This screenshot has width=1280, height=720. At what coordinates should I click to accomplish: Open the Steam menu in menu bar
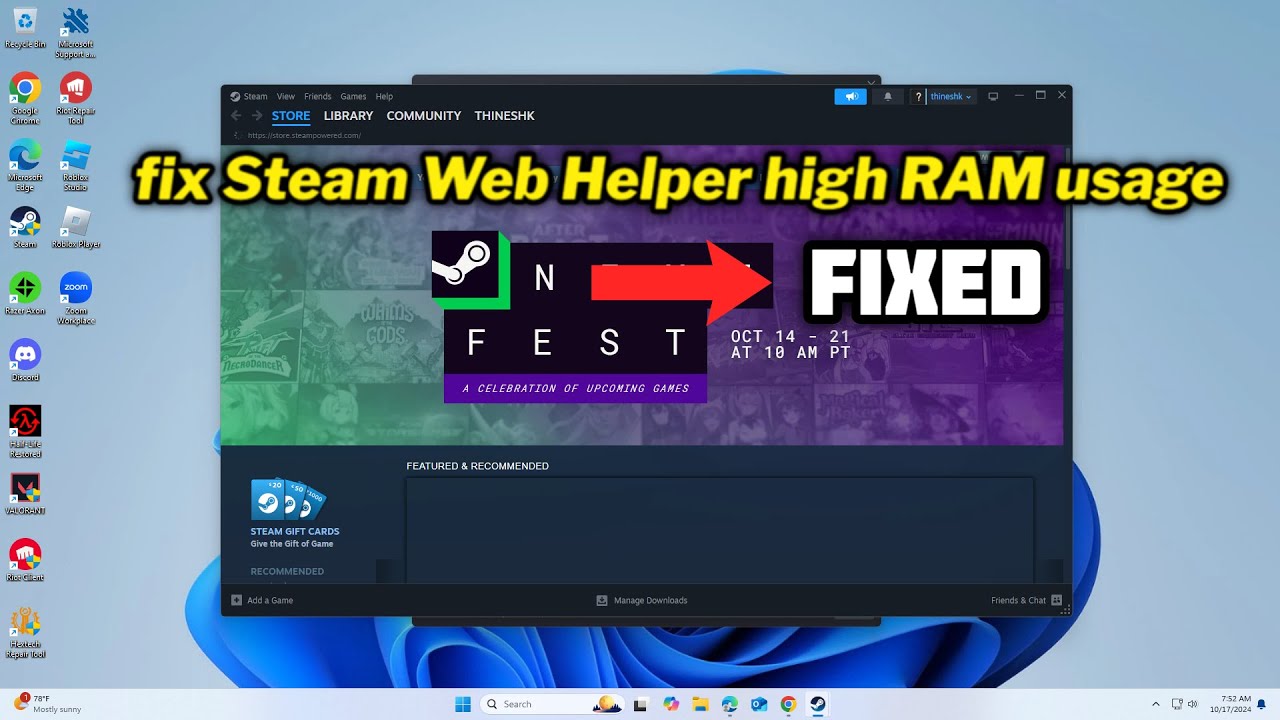point(249,97)
